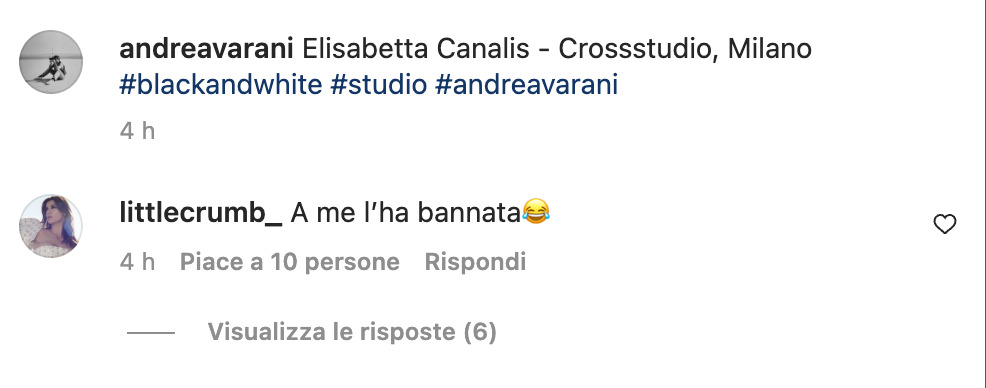The height and width of the screenshot is (388, 986).
Task: Click the A me l'ha bannata comment text
Action: tap(406, 214)
